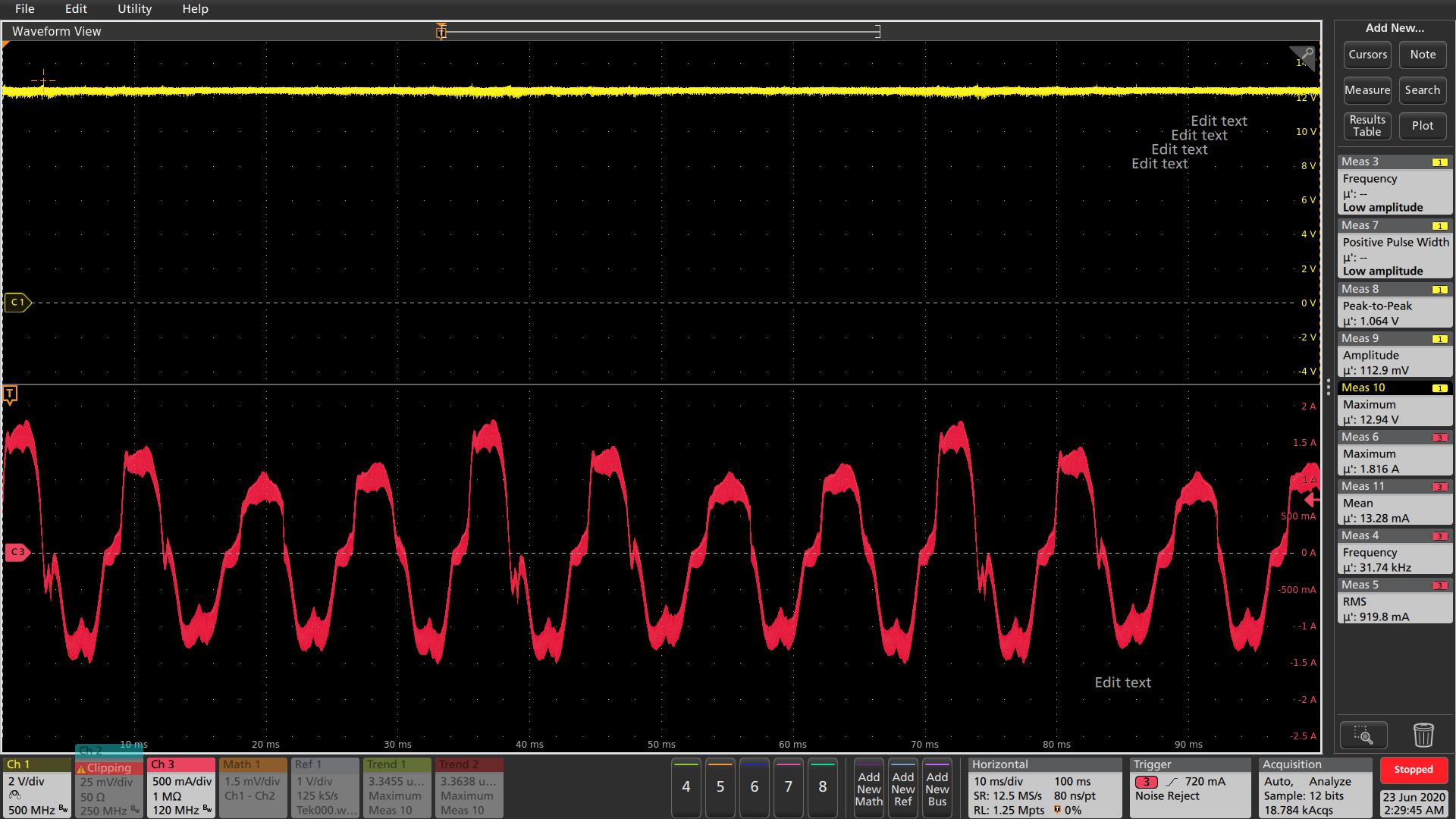Open the Trend 2 badge

tap(469, 787)
